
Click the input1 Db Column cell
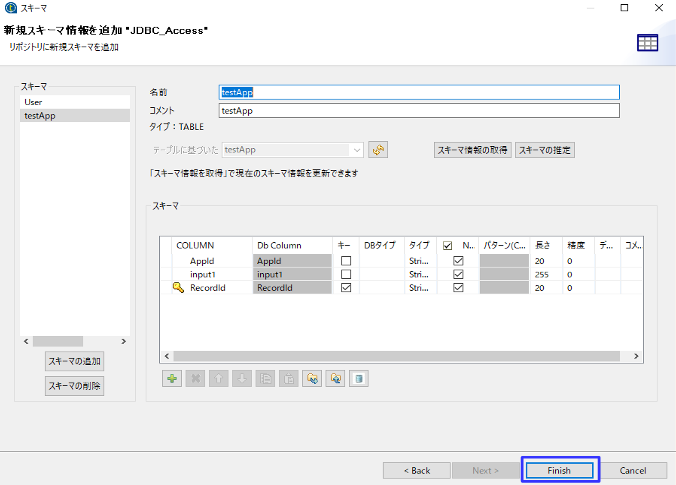pyautogui.click(x=292, y=274)
